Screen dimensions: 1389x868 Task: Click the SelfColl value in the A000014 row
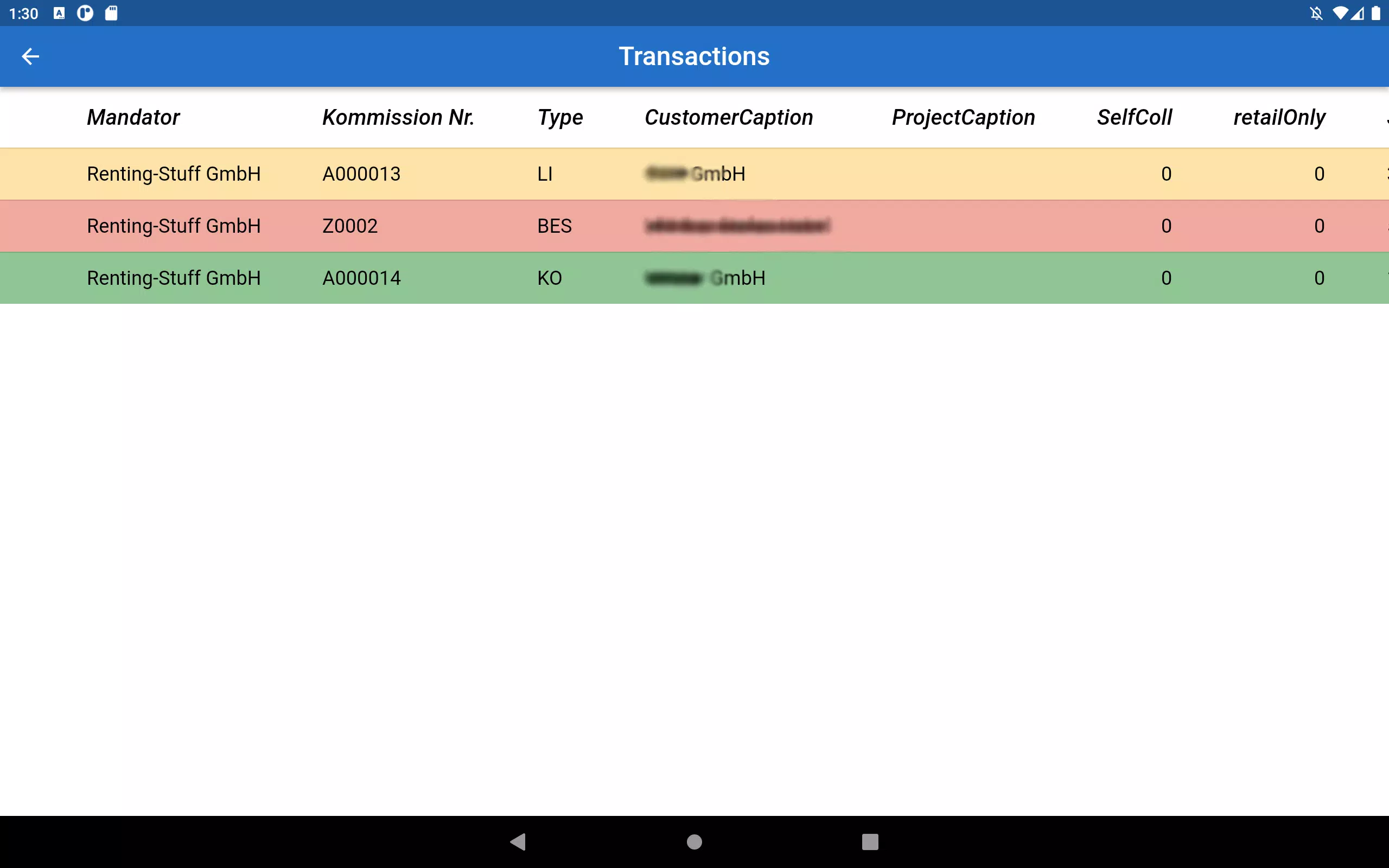1167,278
